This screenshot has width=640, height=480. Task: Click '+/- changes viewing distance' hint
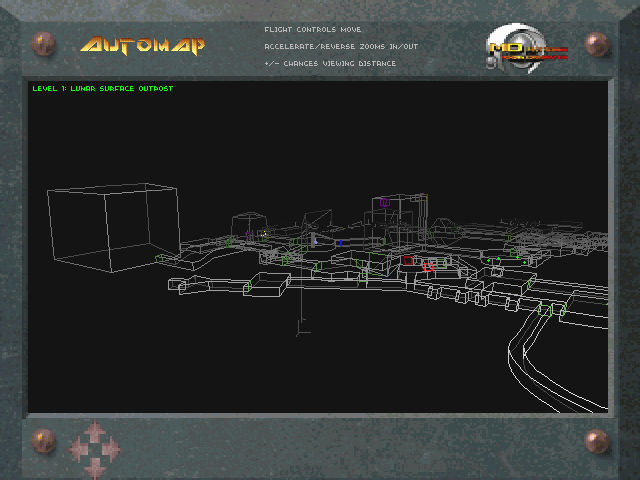[x=330, y=63]
